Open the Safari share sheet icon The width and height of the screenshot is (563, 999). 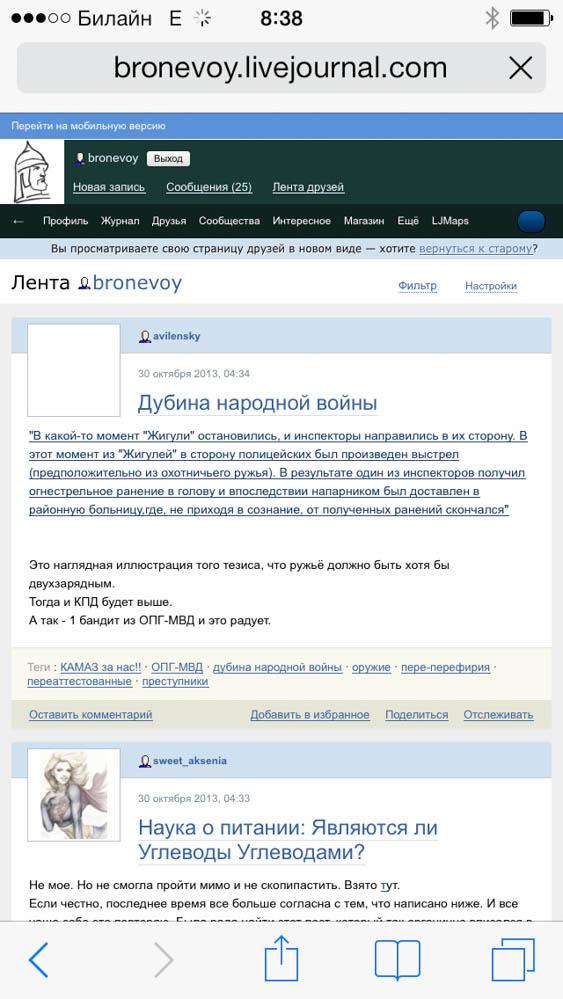coord(281,958)
